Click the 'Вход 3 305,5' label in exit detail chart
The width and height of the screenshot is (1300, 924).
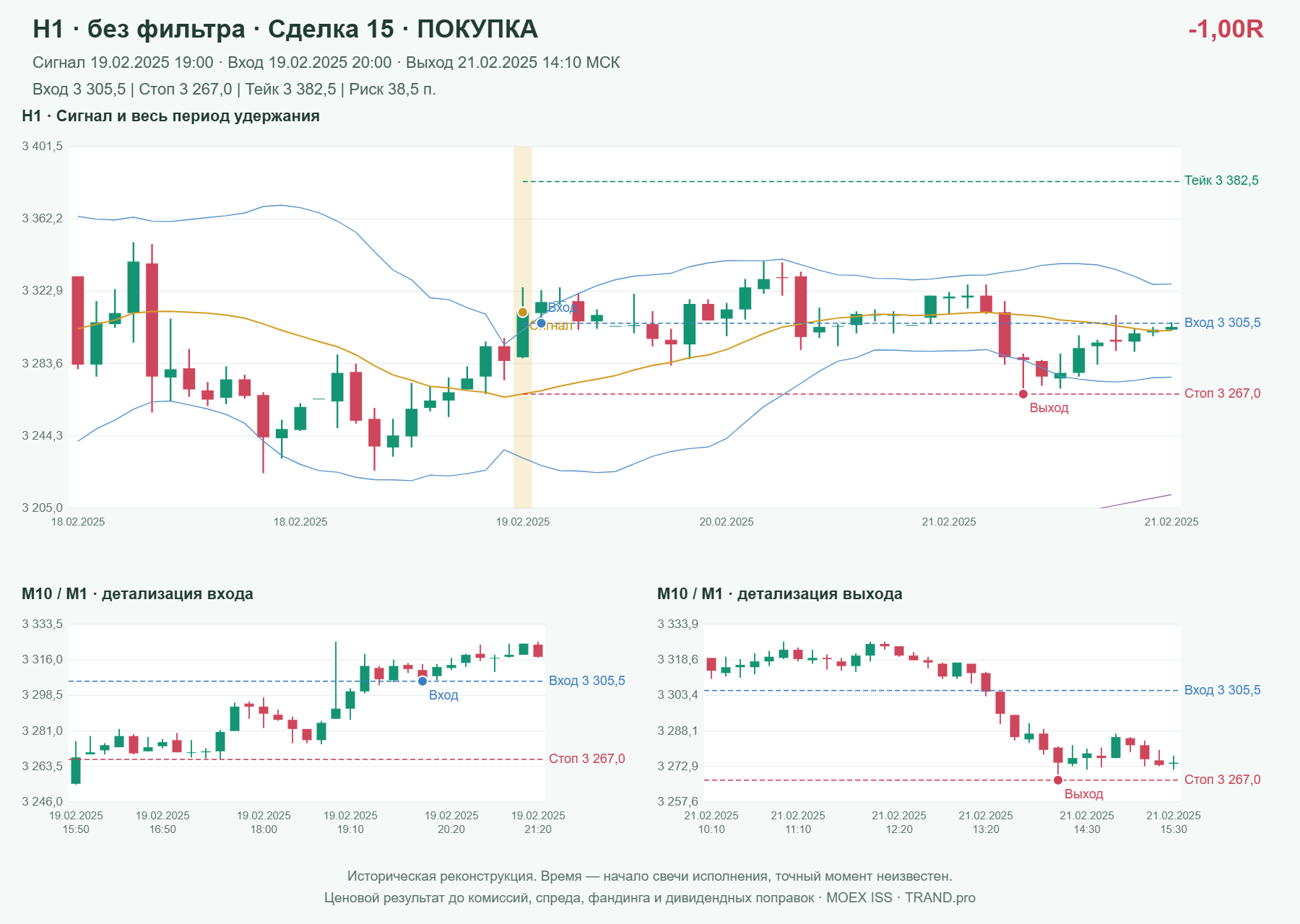coord(1222,690)
